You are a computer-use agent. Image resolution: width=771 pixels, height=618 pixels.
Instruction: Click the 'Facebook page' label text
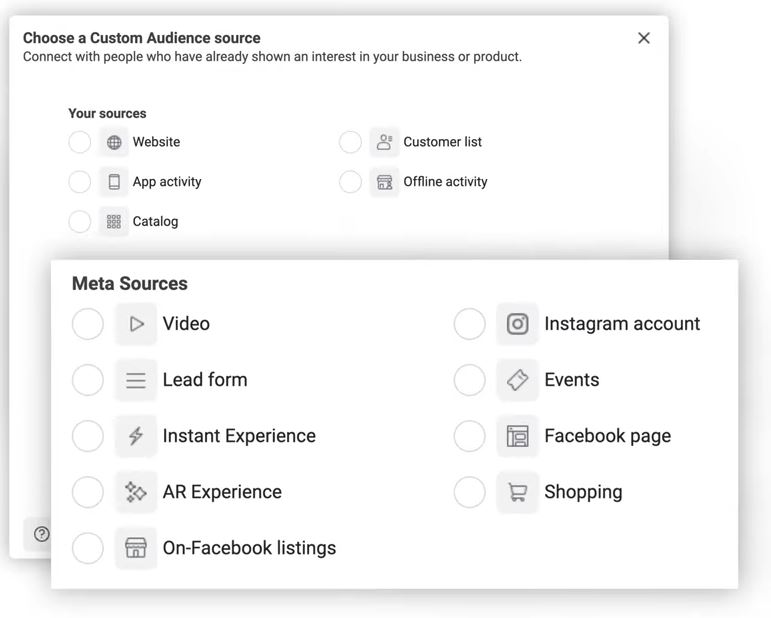(x=608, y=437)
